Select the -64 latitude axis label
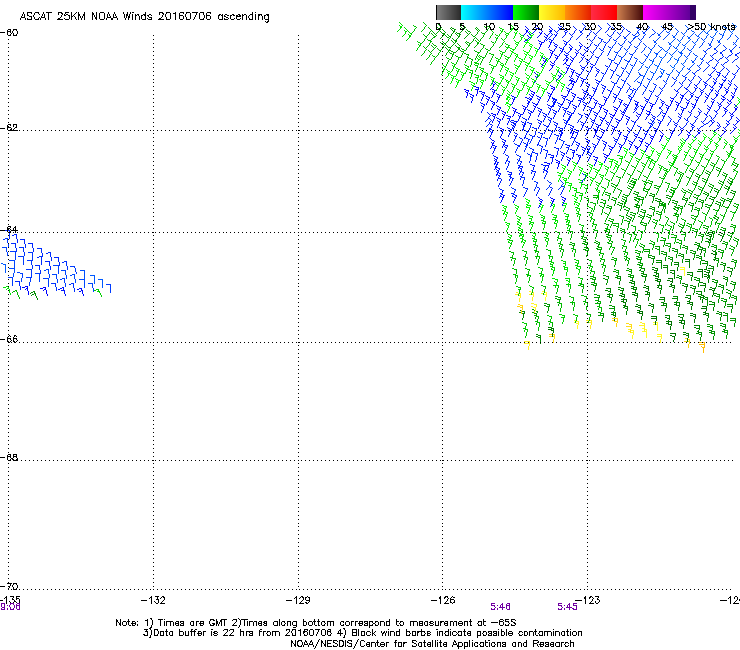 coord(9,230)
